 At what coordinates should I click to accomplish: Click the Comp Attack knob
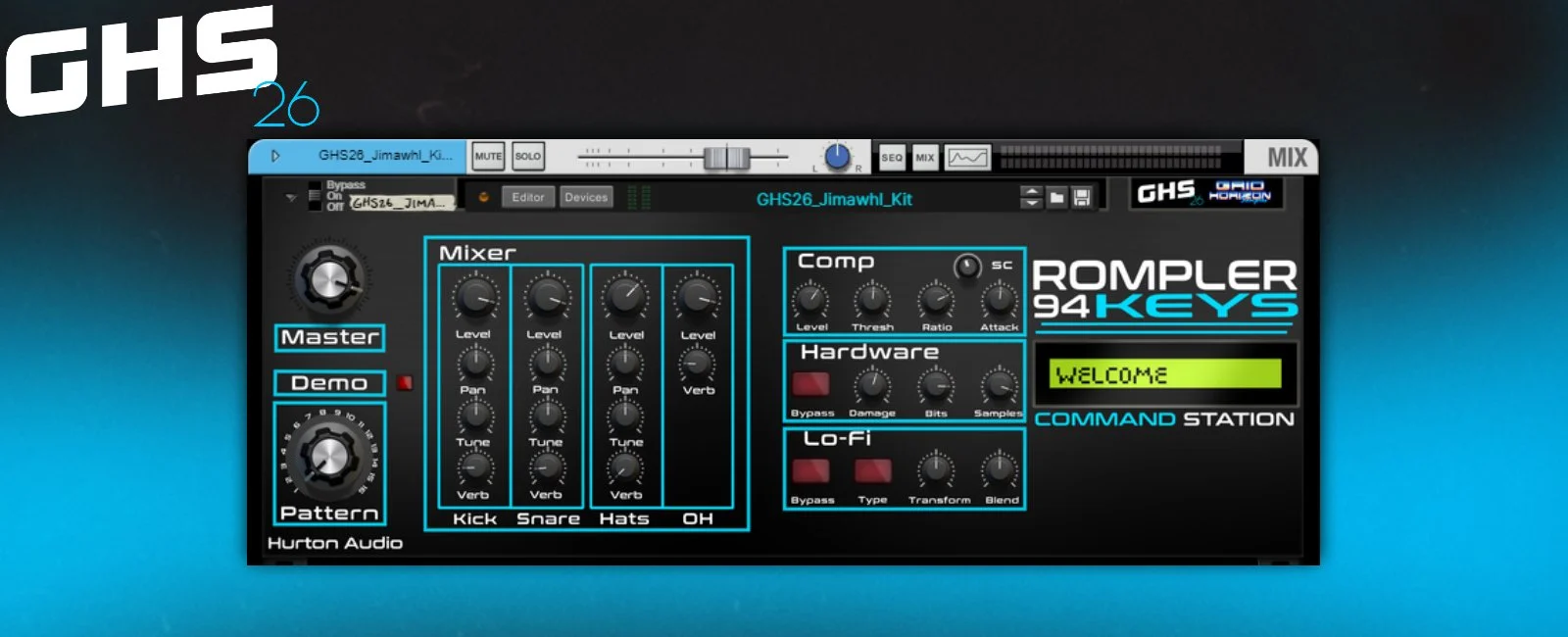click(x=999, y=300)
